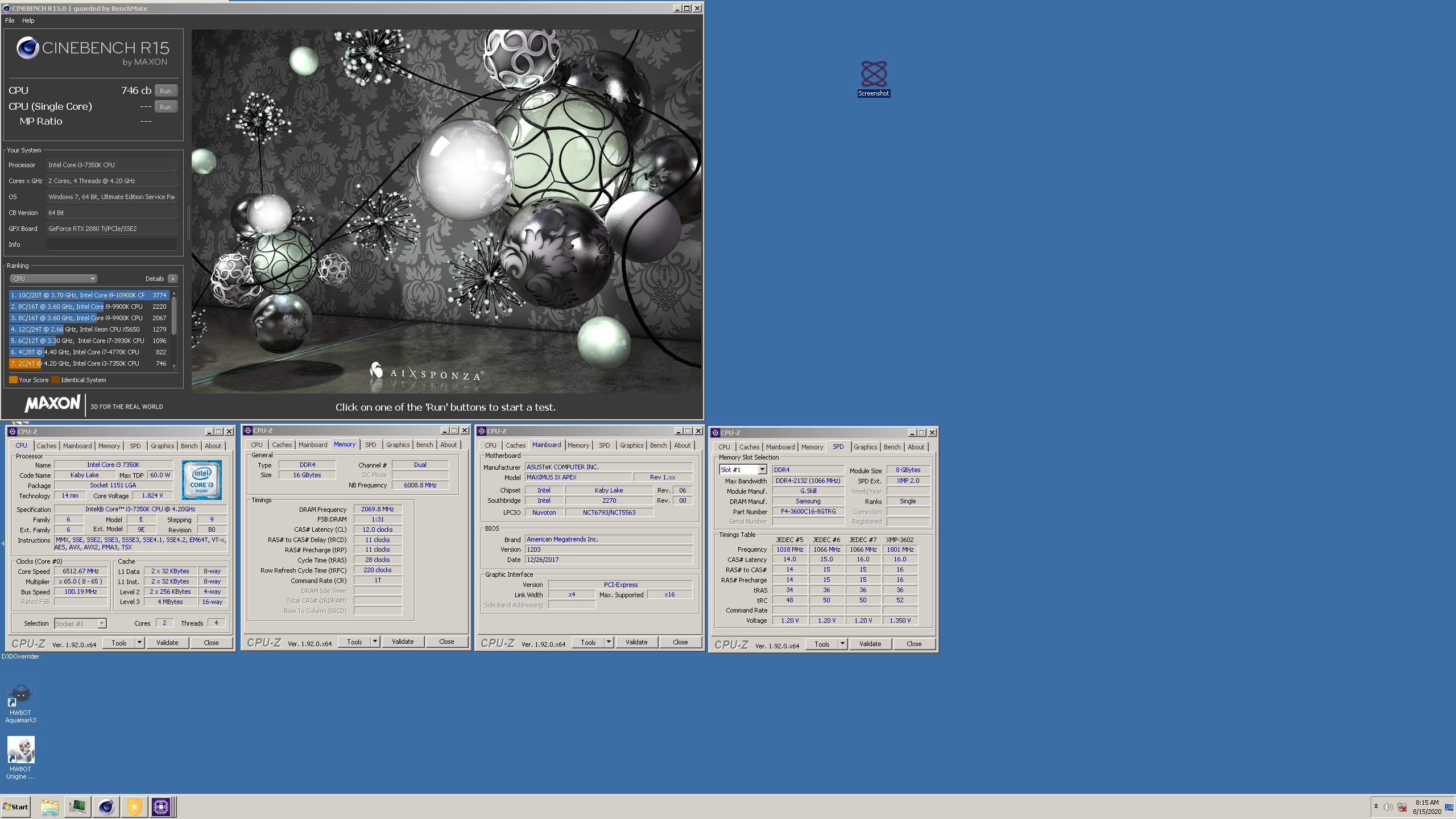
Task: Open the volume control in system tray
Action: tap(1388, 807)
